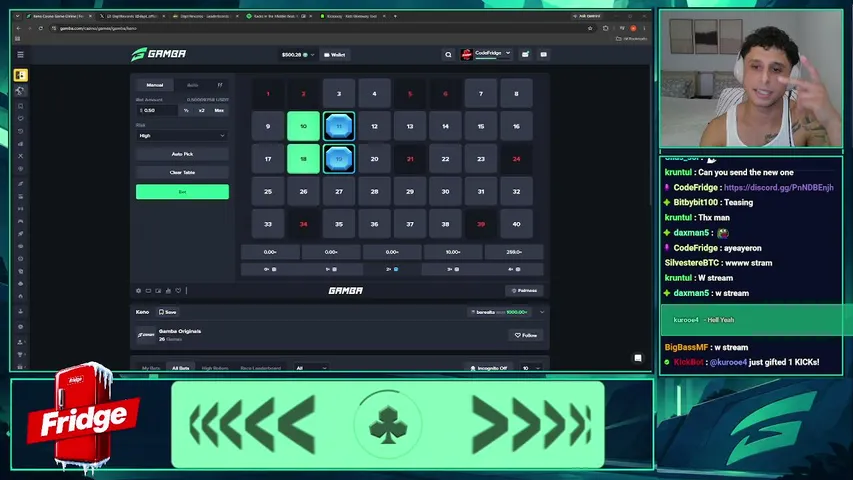
Task: Toggle Incognito Off button
Action: (x=488, y=368)
